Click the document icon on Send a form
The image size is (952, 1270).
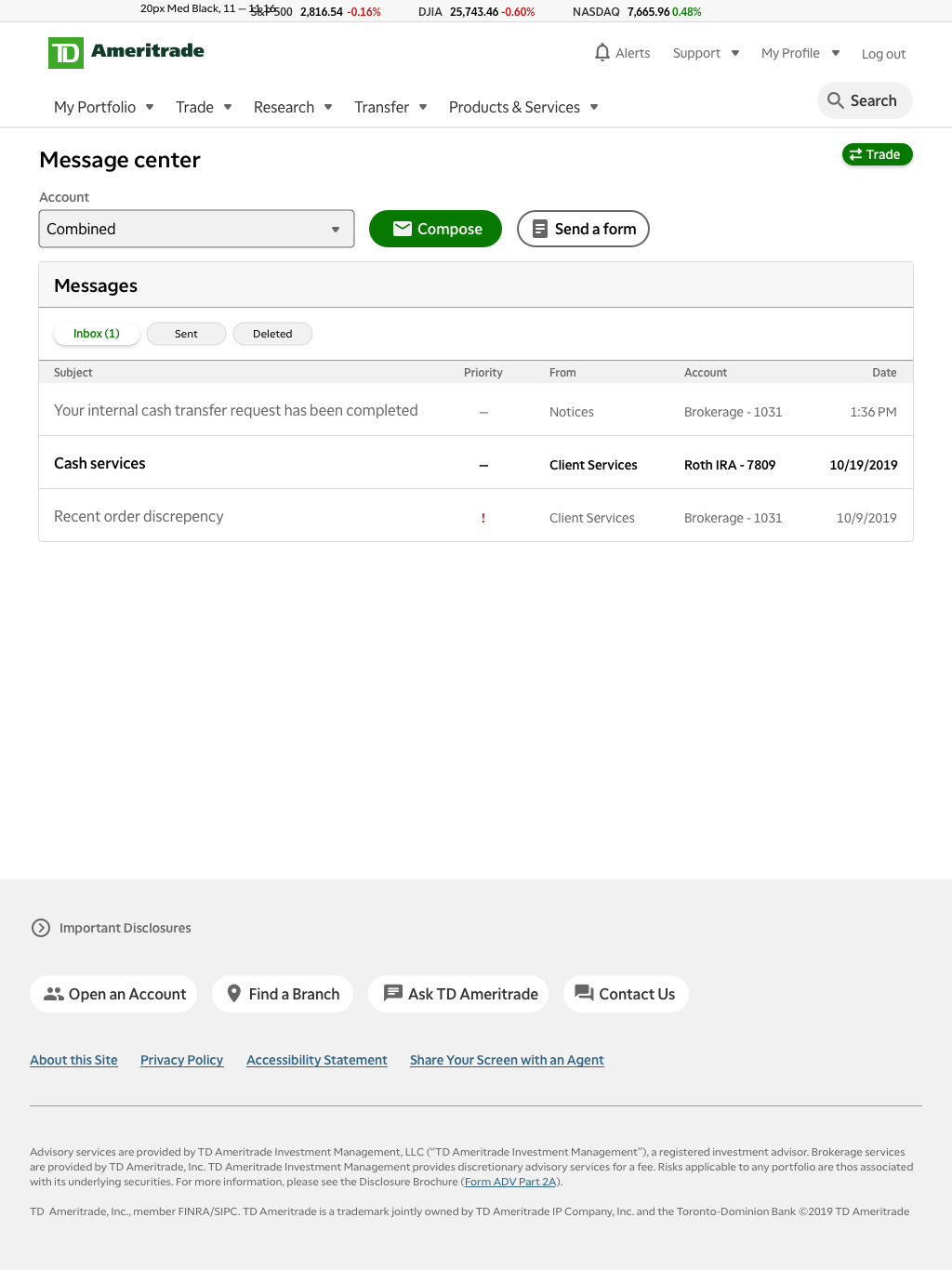540,229
